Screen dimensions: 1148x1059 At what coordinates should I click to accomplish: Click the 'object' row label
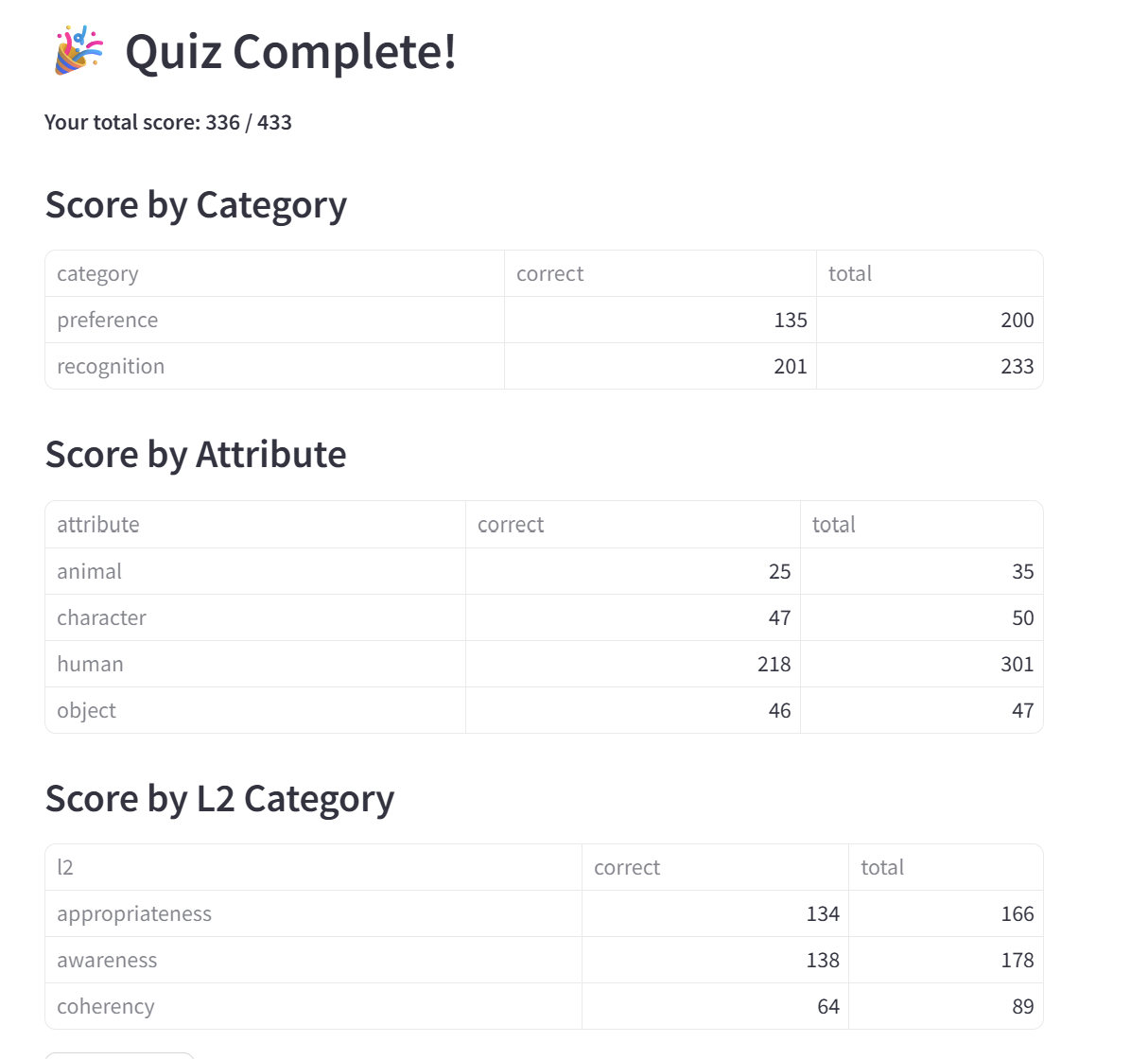(87, 711)
